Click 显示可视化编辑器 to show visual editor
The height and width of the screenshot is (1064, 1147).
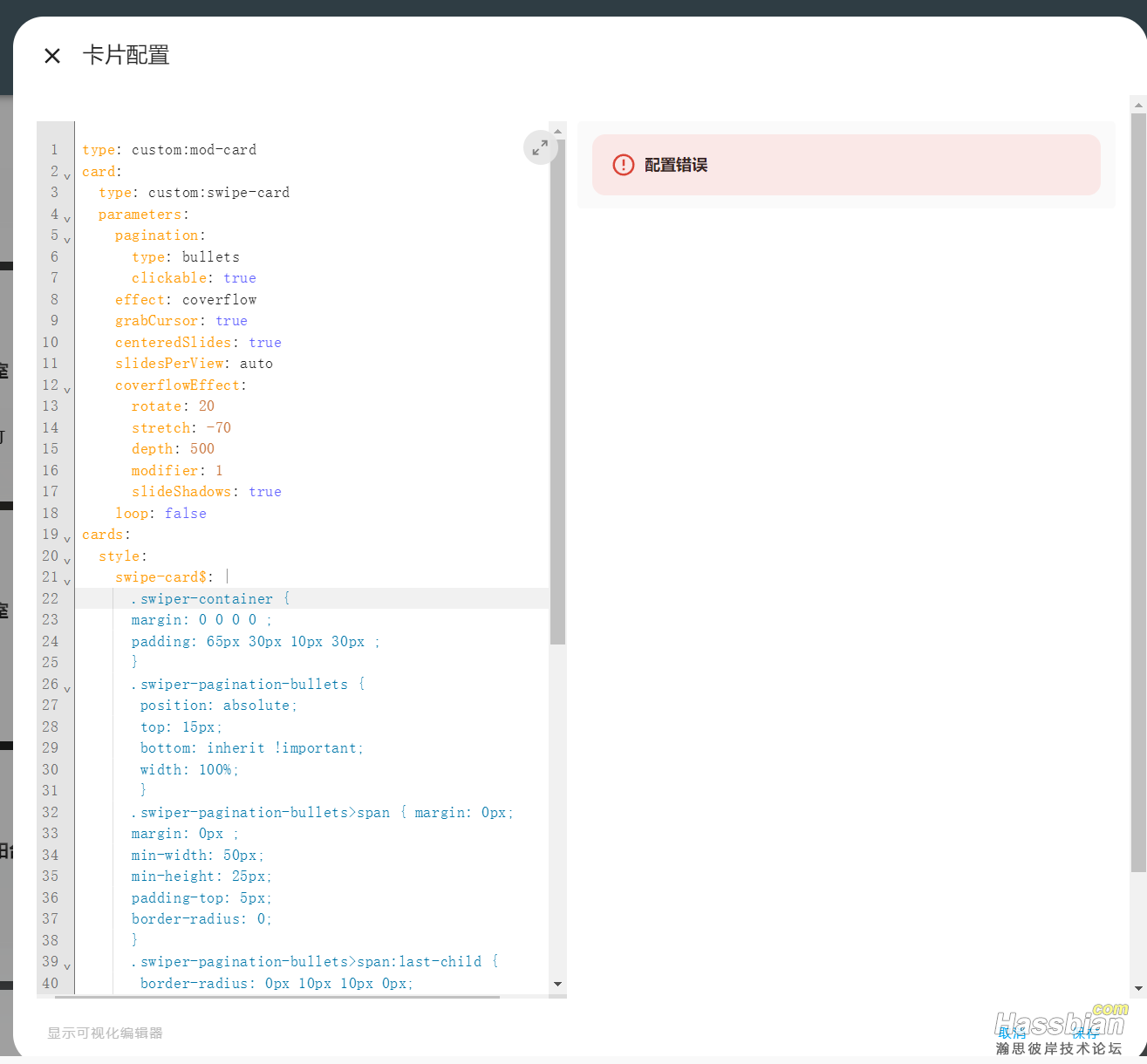(105, 1033)
